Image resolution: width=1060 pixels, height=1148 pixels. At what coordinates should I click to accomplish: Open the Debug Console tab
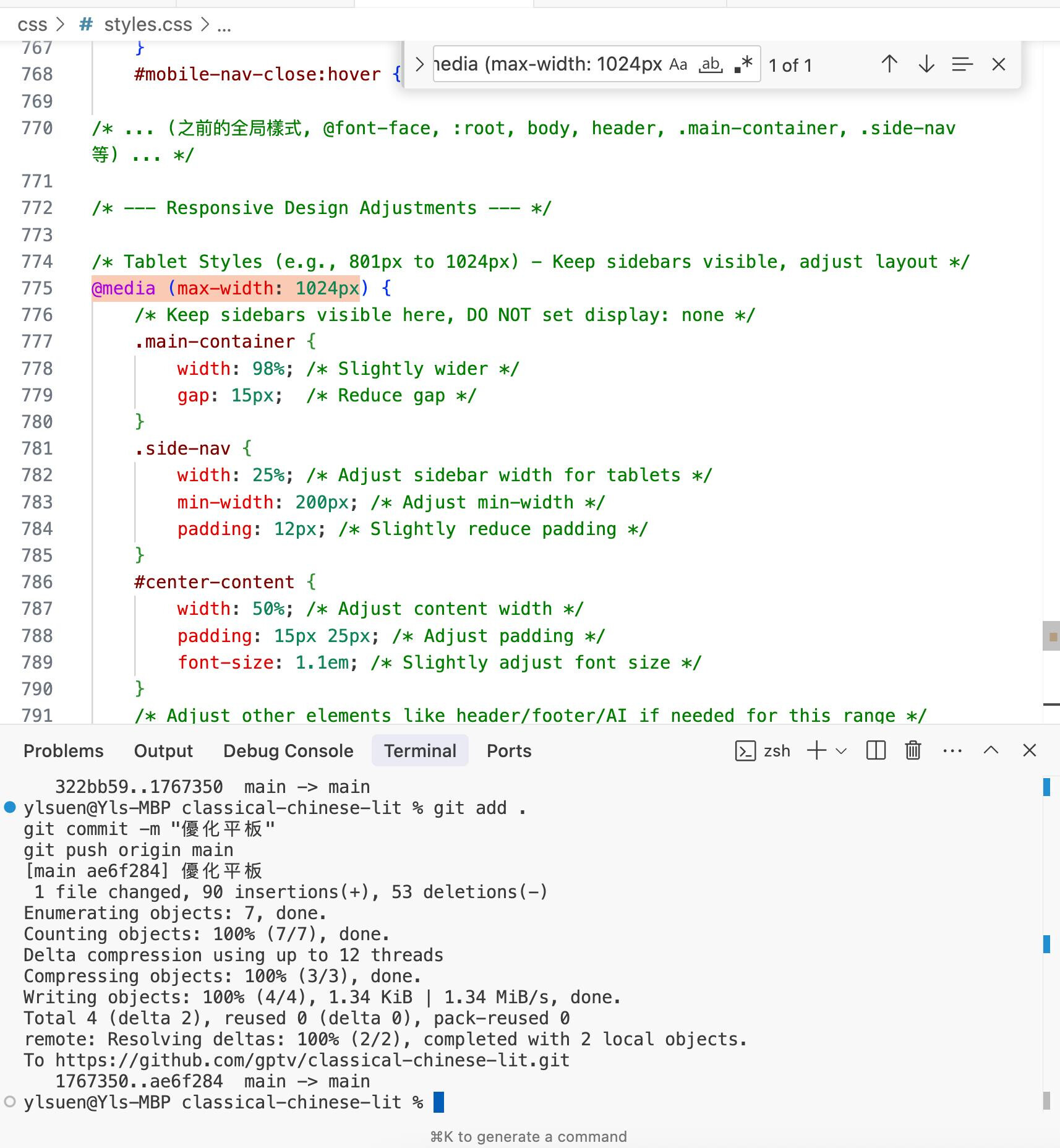click(288, 751)
